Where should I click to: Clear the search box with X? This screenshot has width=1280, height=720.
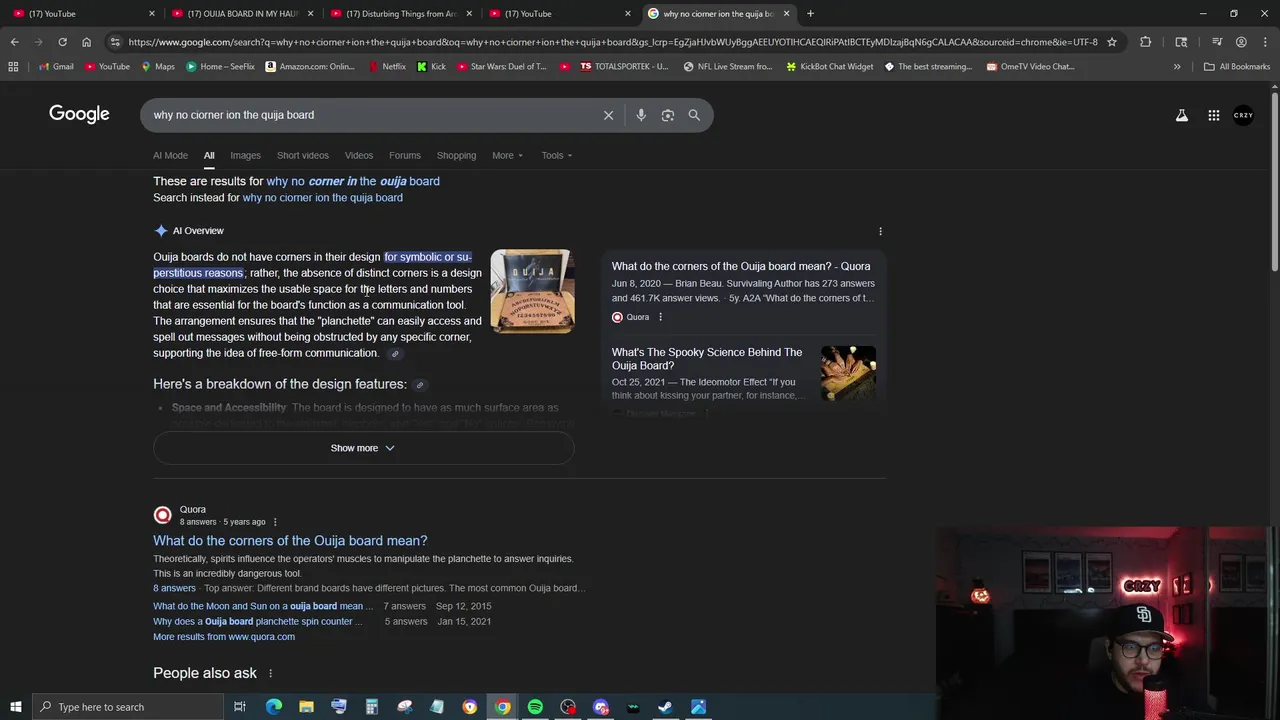(608, 115)
